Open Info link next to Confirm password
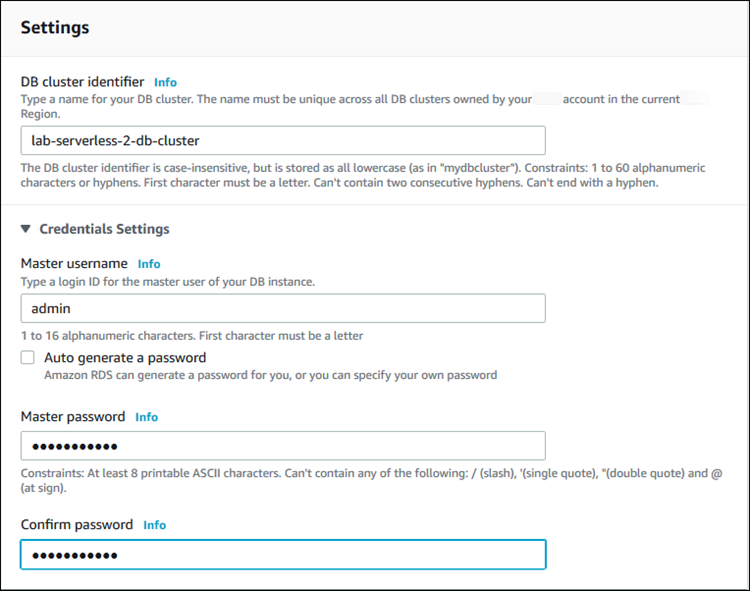 [154, 525]
